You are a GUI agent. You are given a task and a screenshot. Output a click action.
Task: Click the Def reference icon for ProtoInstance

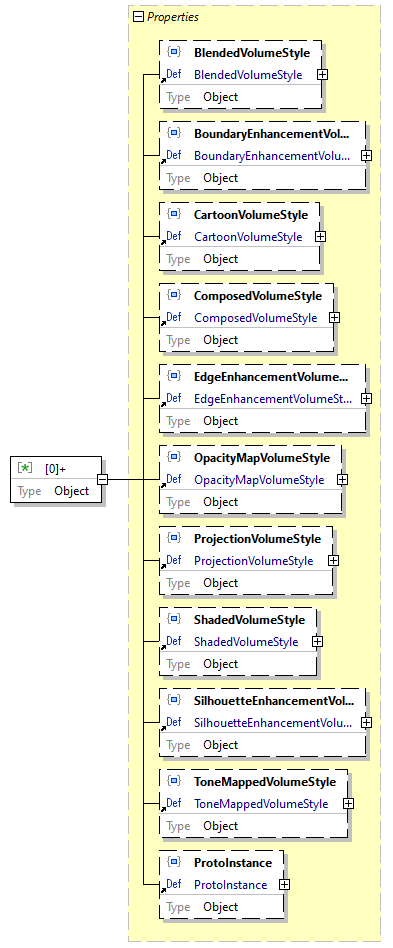[172, 885]
